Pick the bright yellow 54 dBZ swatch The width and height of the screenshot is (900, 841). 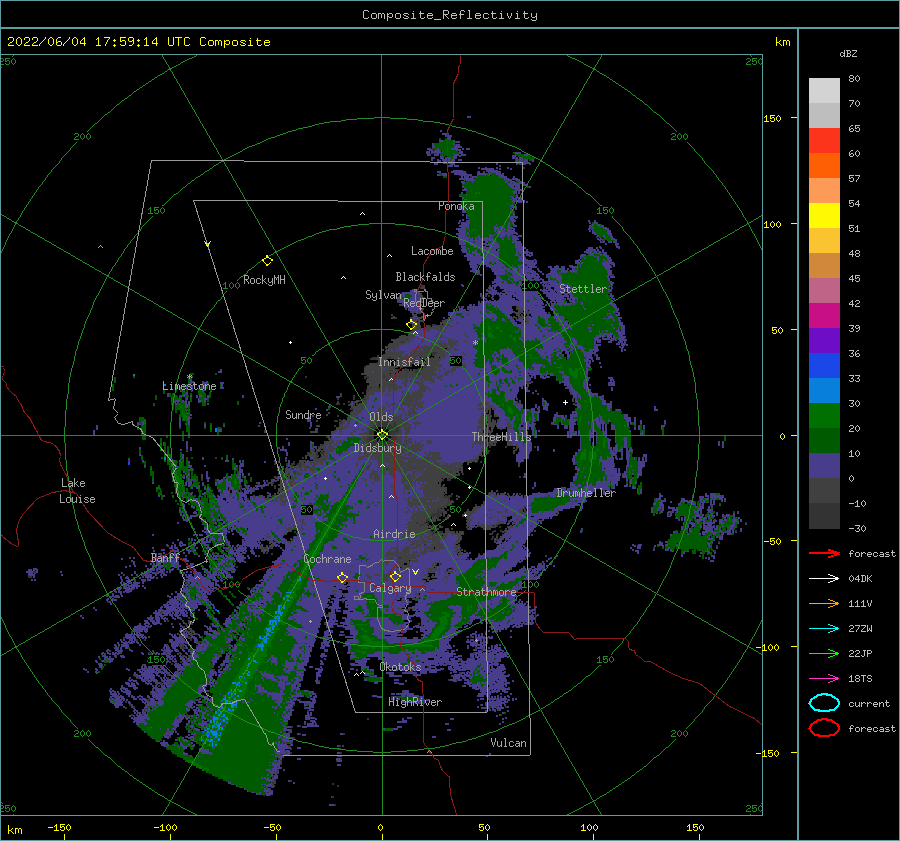[x=824, y=215]
